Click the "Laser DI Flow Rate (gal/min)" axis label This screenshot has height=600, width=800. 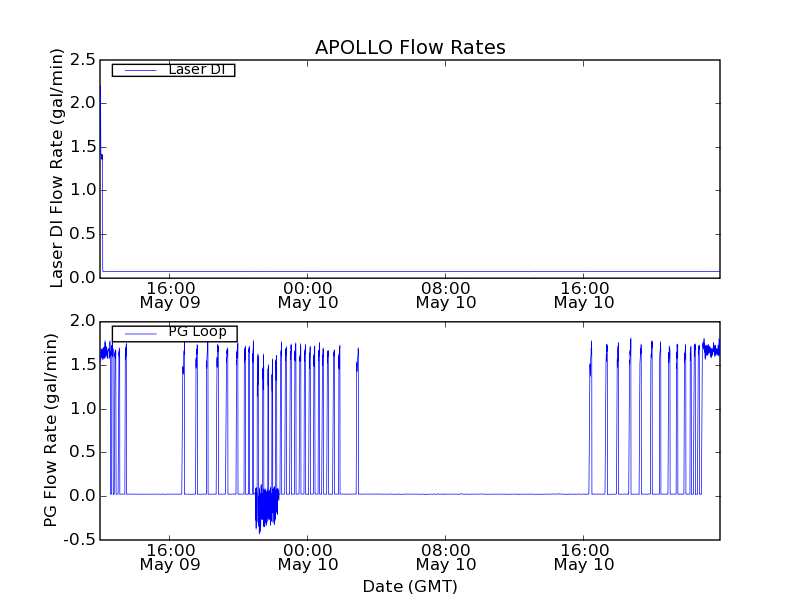click(x=57, y=168)
